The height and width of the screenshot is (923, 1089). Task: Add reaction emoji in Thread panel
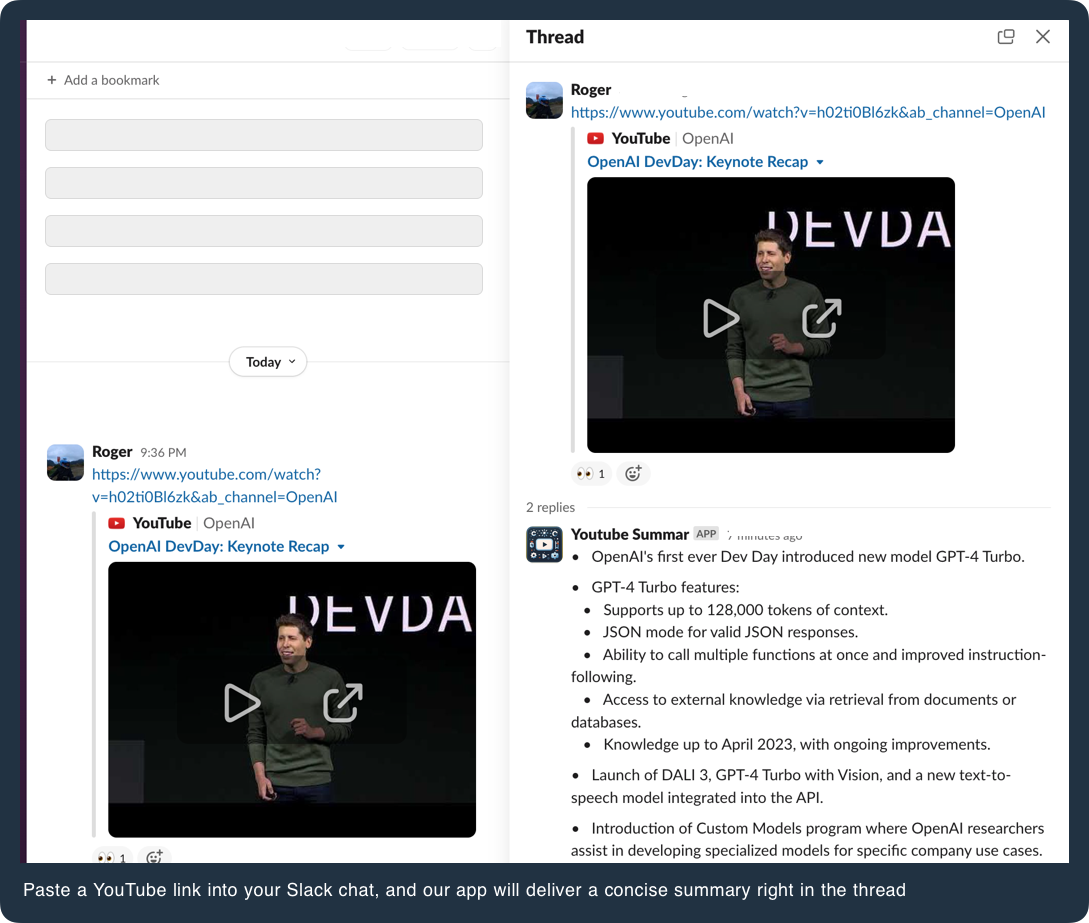click(633, 474)
